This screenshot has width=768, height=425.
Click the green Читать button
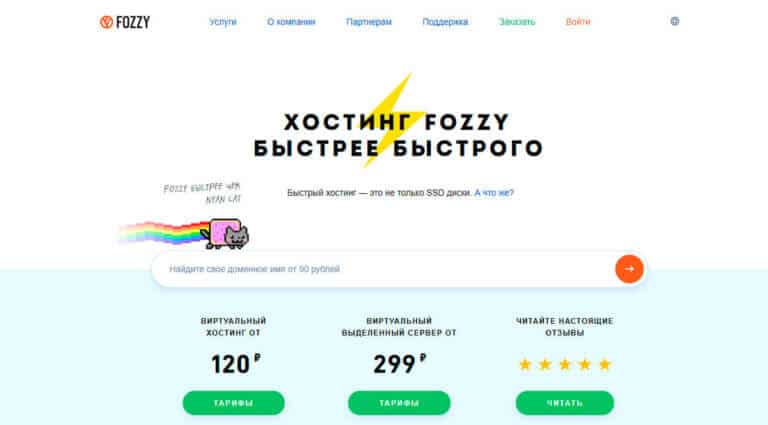(565, 403)
